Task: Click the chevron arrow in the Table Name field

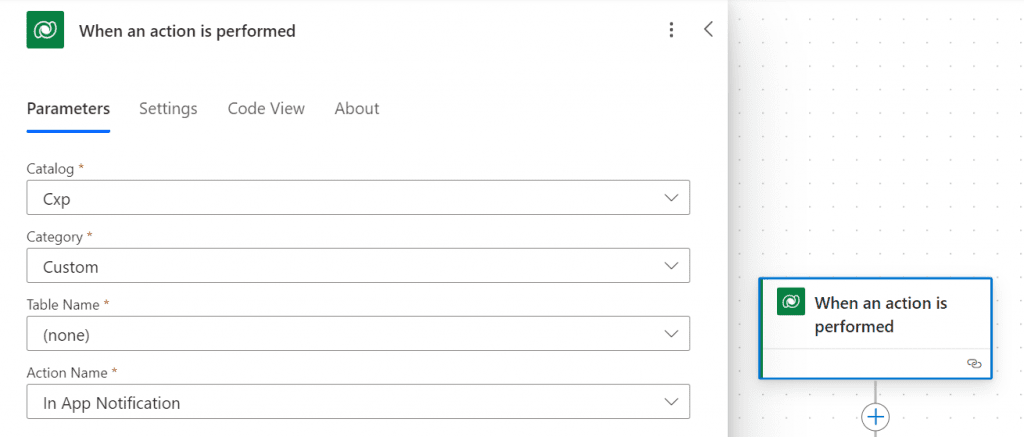Action: pos(671,334)
